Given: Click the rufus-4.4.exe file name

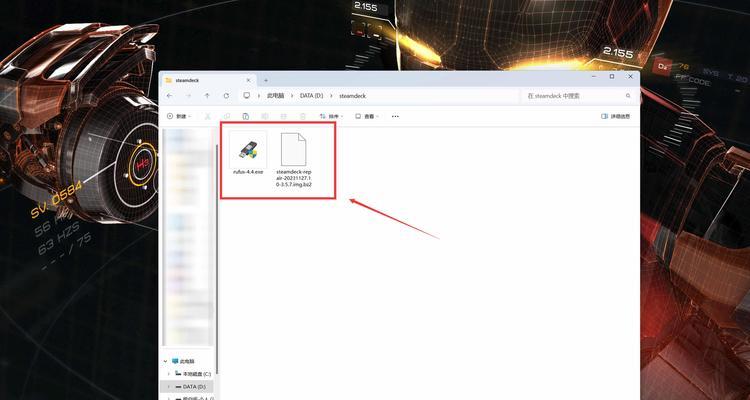Looking at the screenshot, I should pos(248,171).
